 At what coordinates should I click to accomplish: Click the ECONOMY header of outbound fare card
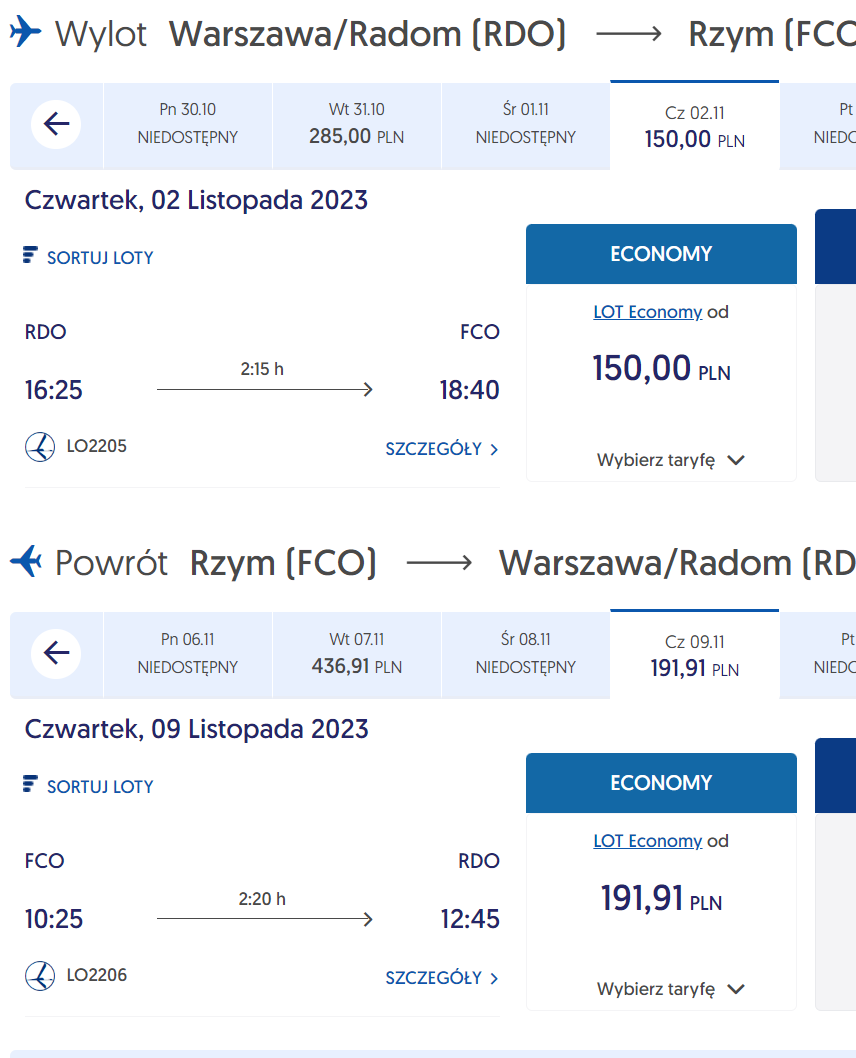pos(661,254)
